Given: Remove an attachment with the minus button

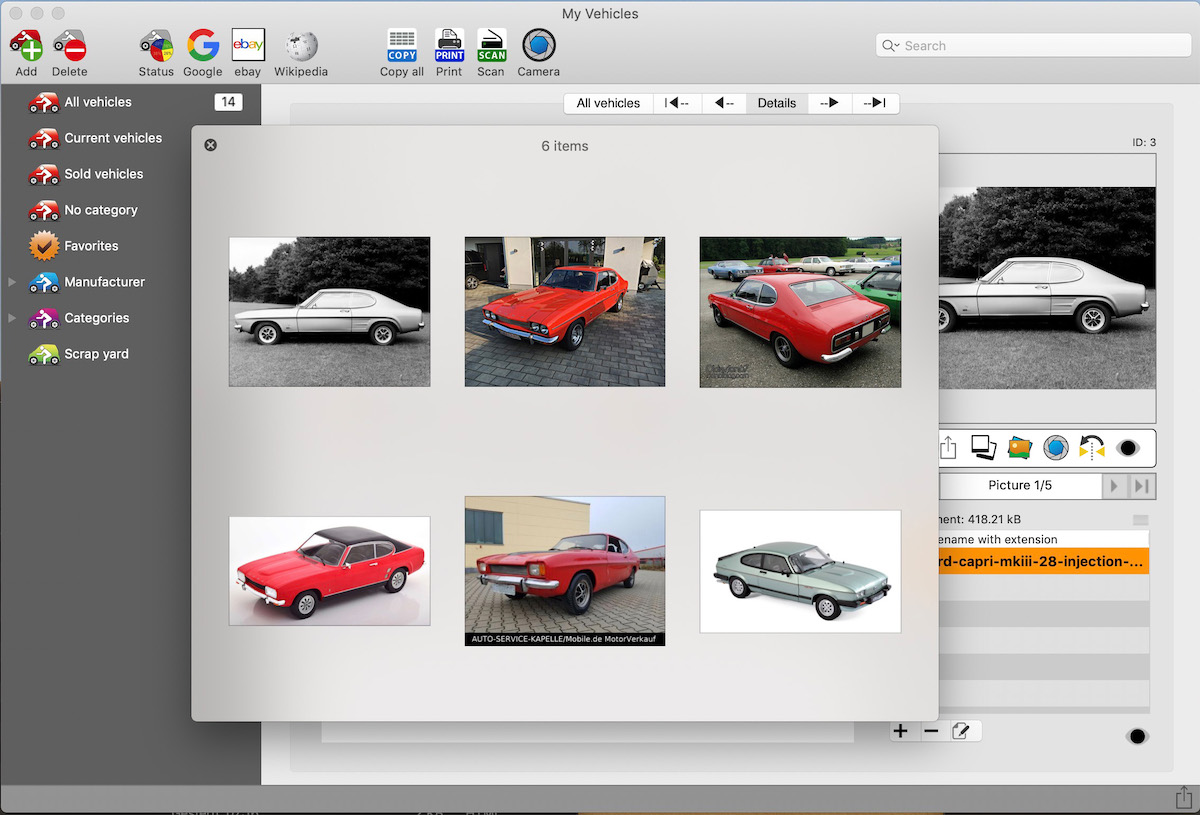Looking at the screenshot, I should [931, 731].
